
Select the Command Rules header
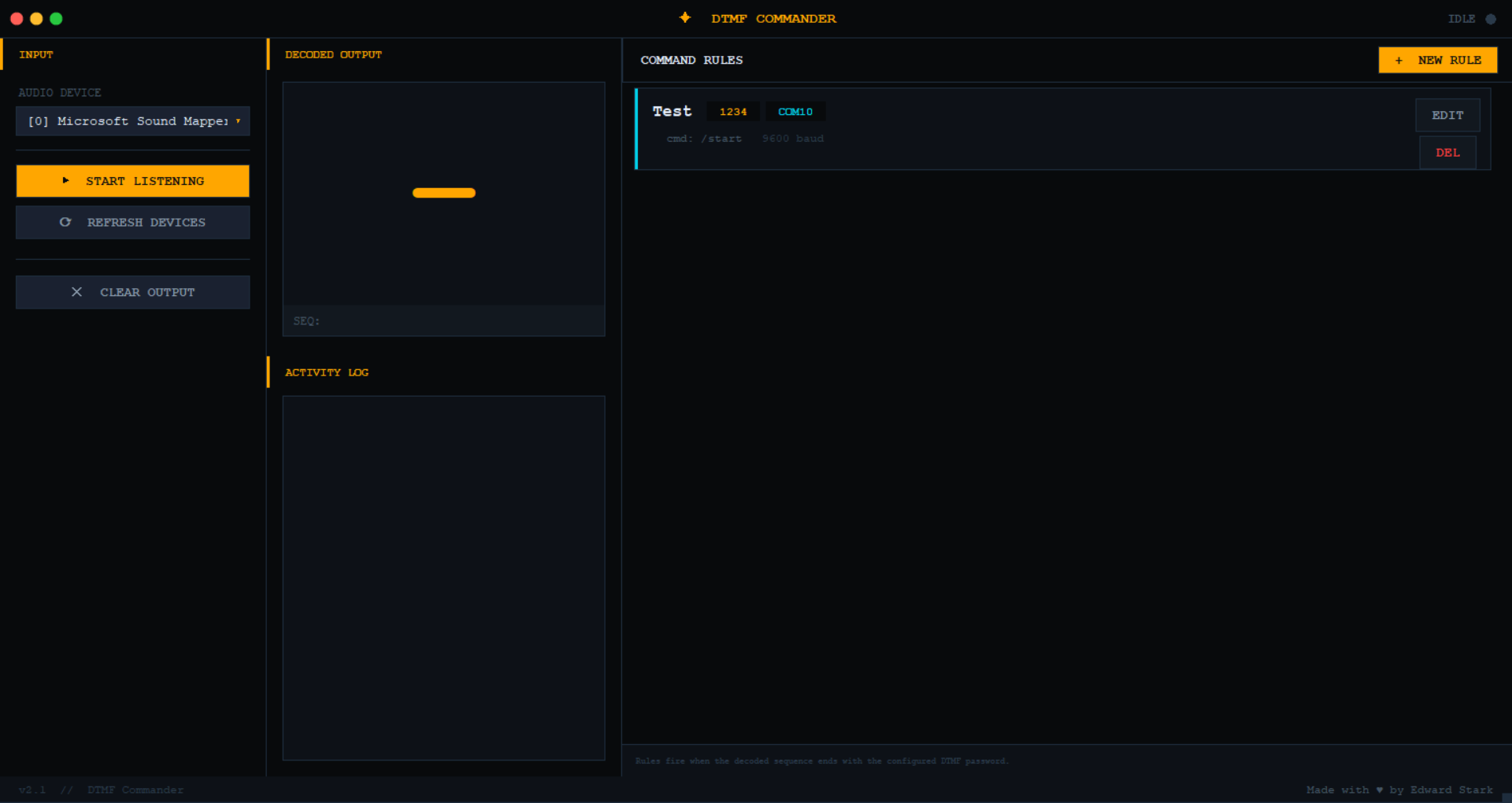point(691,60)
